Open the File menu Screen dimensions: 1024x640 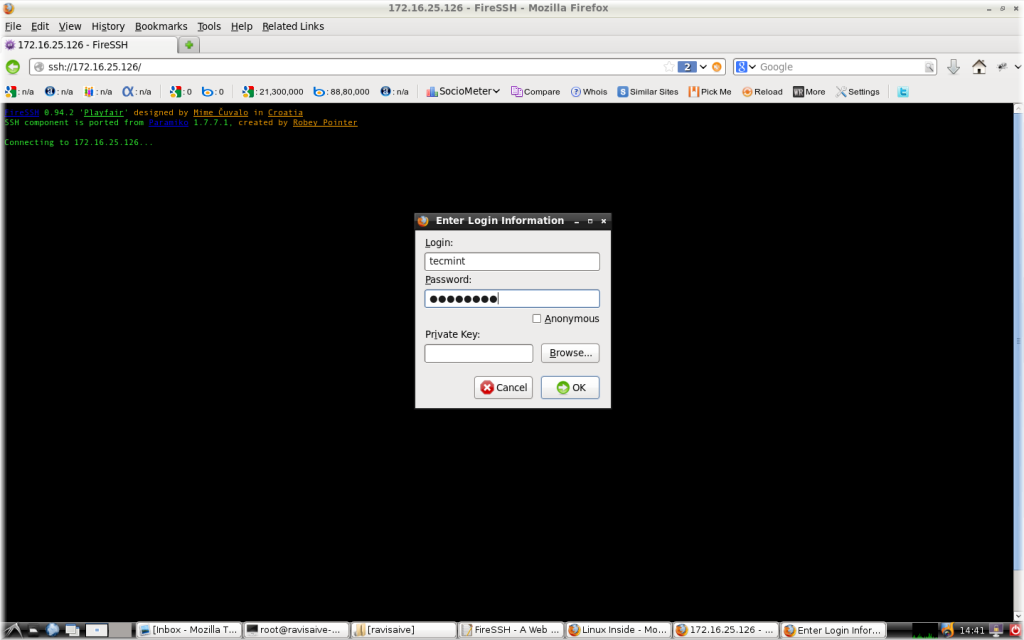pyautogui.click(x=13, y=26)
